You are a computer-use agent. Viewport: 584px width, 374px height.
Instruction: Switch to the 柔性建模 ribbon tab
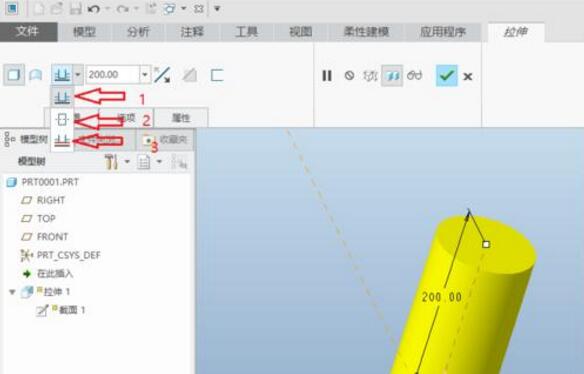[366, 32]
